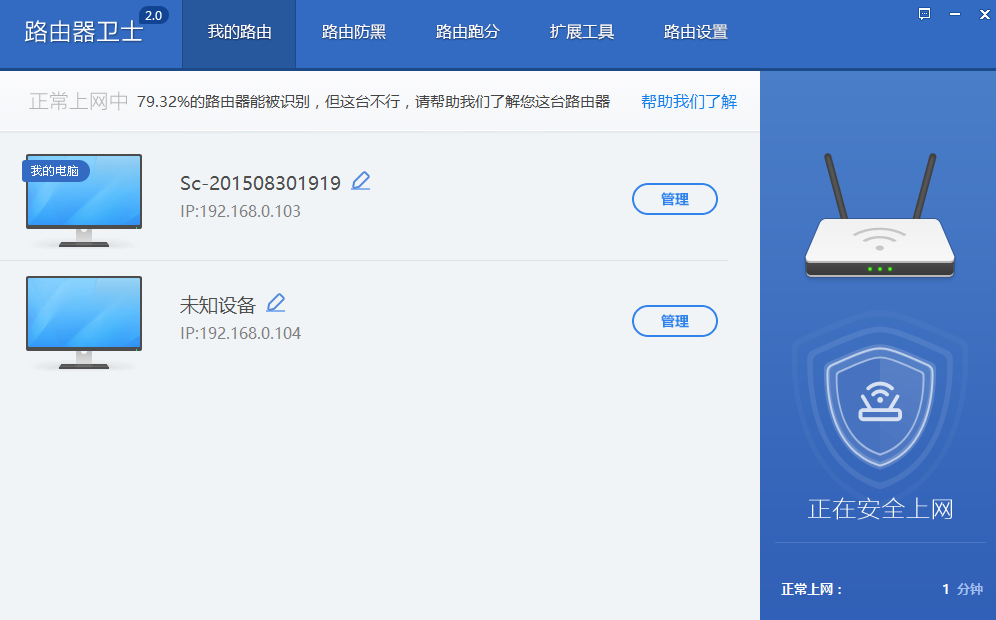Screen dimensions: 996x620
Task: Click the edit pencil beside Sc-201508301919
Action: click(361, 181)
